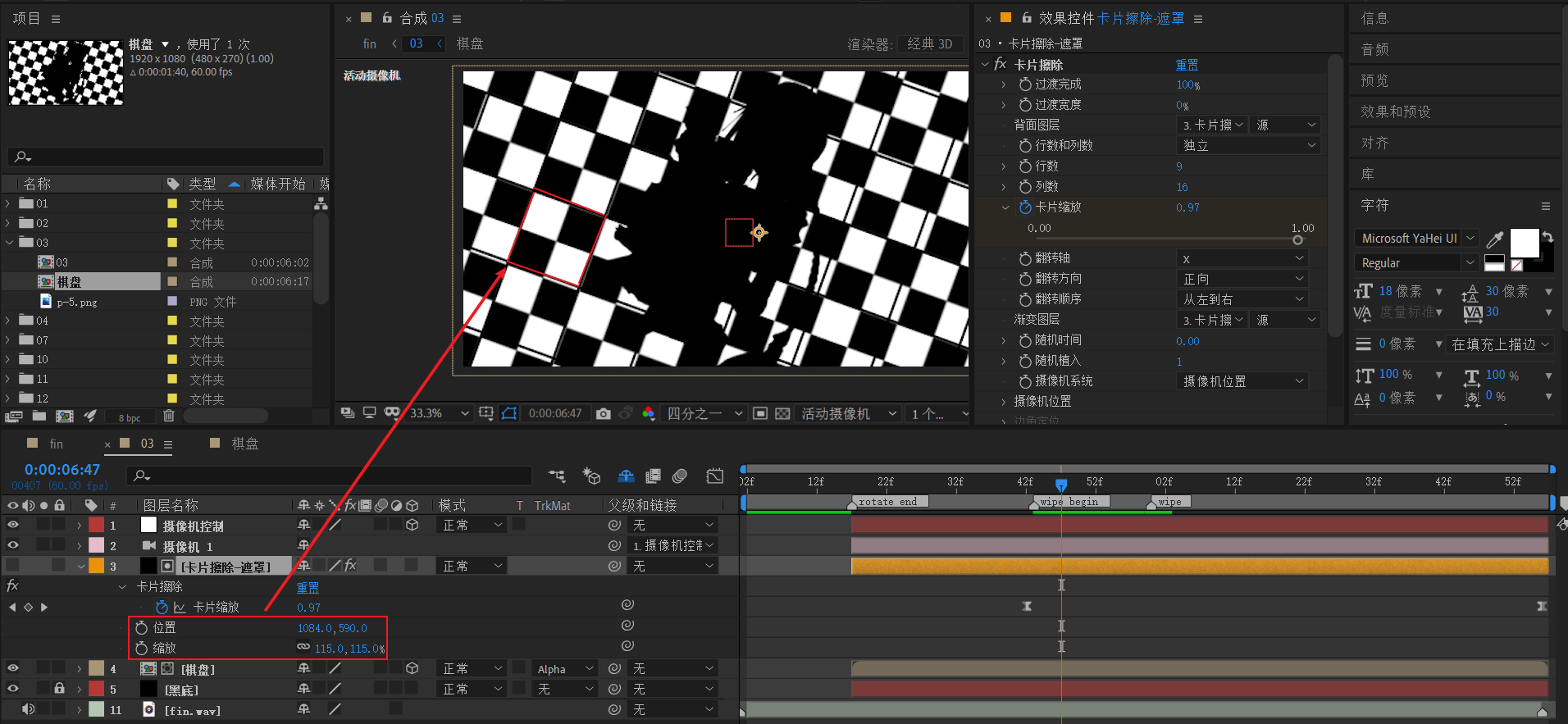Toggle hide shy layers icon in timeline

click(x=626, y=476)
